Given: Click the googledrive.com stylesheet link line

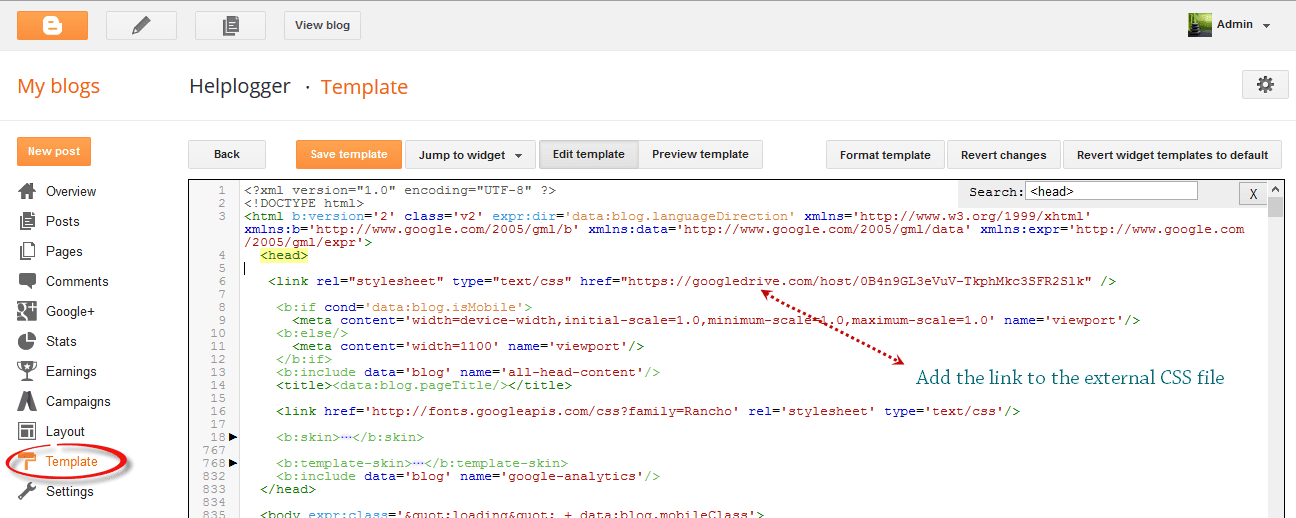Looking at the screenshot, I should pyautogui.click(x=692, y=281).
